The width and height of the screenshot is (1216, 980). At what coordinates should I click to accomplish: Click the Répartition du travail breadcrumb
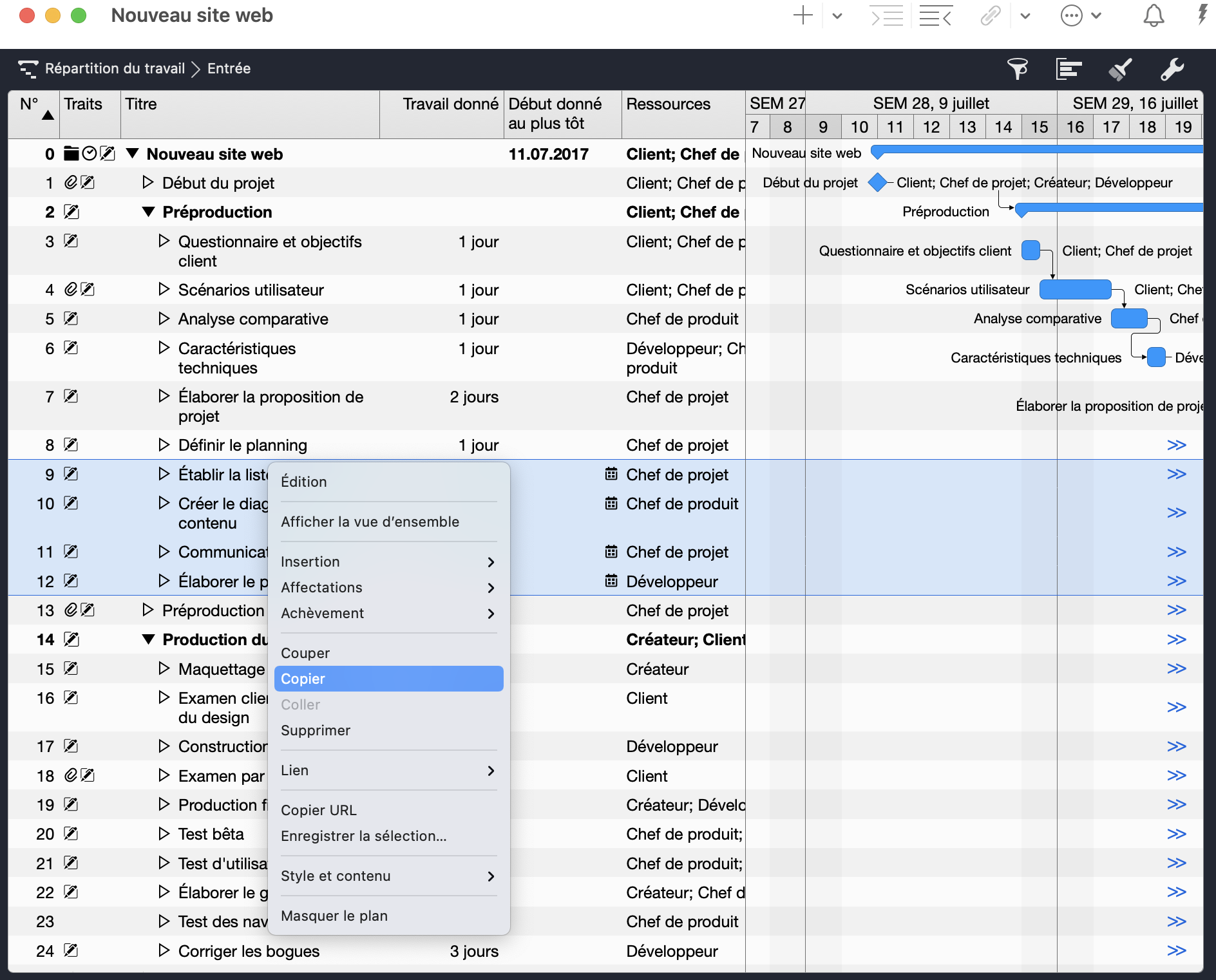coord(115,68)
